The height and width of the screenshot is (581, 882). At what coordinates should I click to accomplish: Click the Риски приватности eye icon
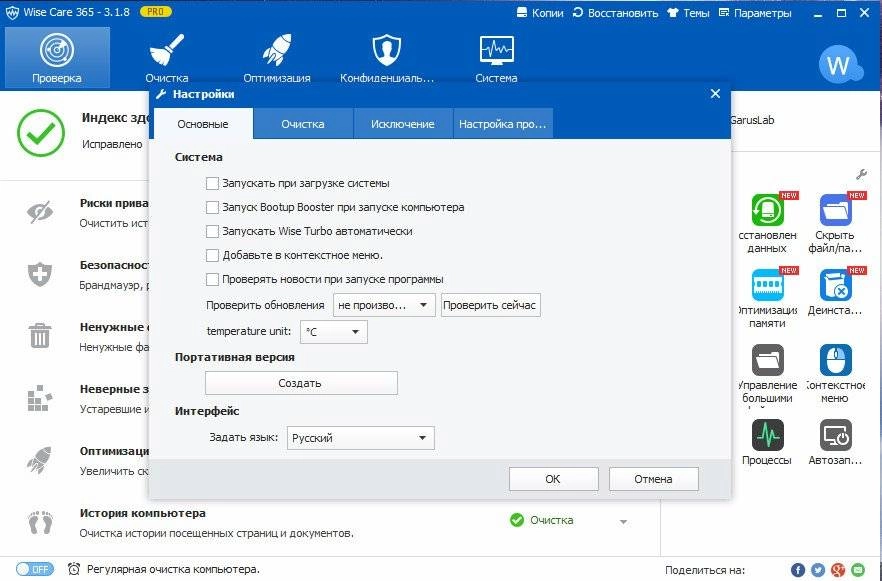click(x=40, y=213)
